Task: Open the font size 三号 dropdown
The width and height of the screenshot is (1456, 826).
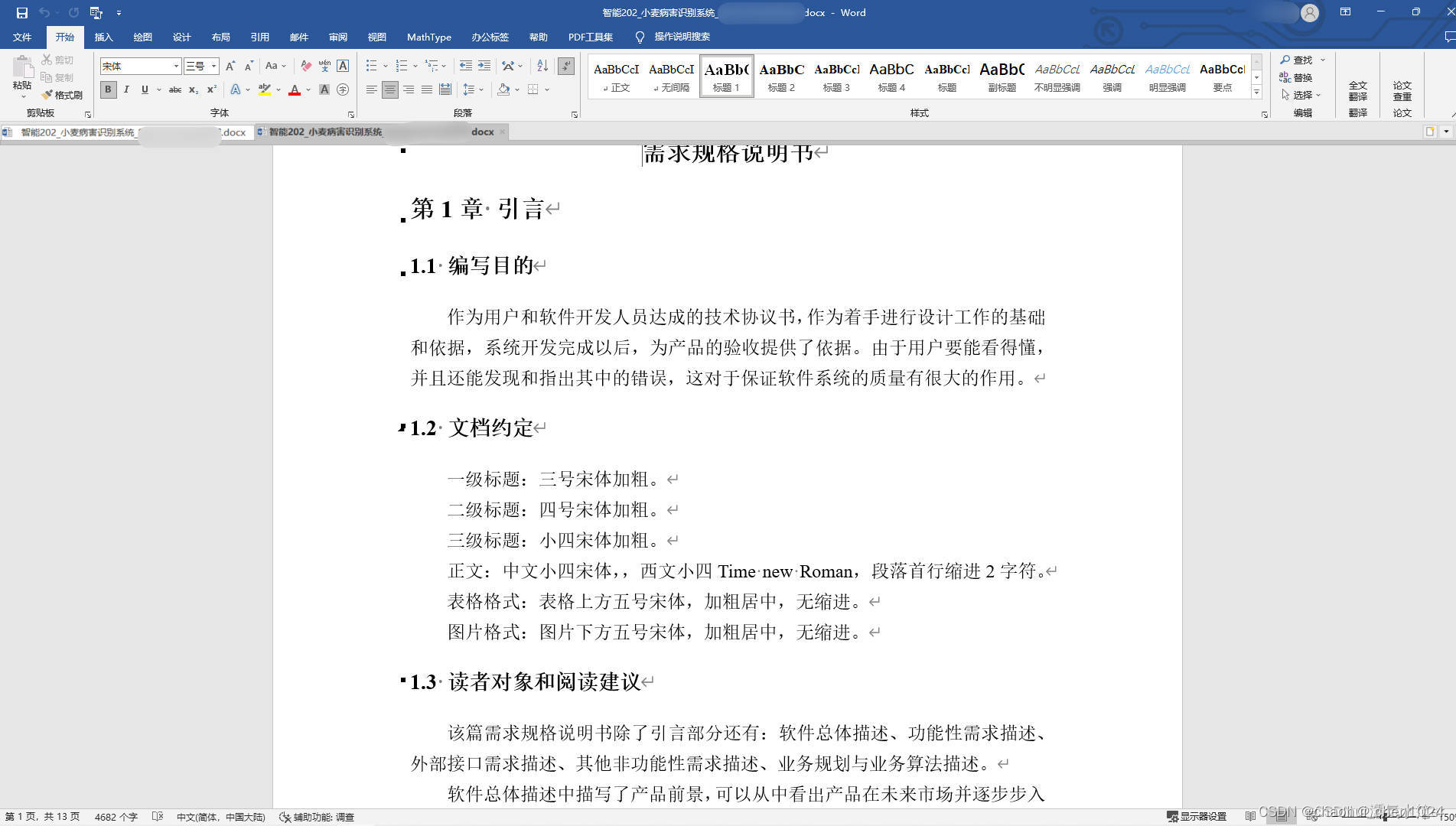Action: pyautogui.click(x=214, y=66)
